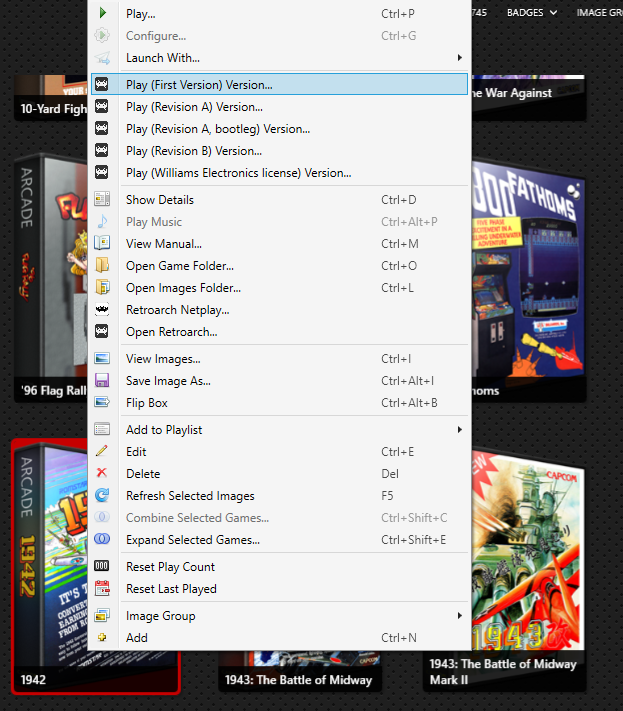Click the View Images picture icon

[102, 358]
